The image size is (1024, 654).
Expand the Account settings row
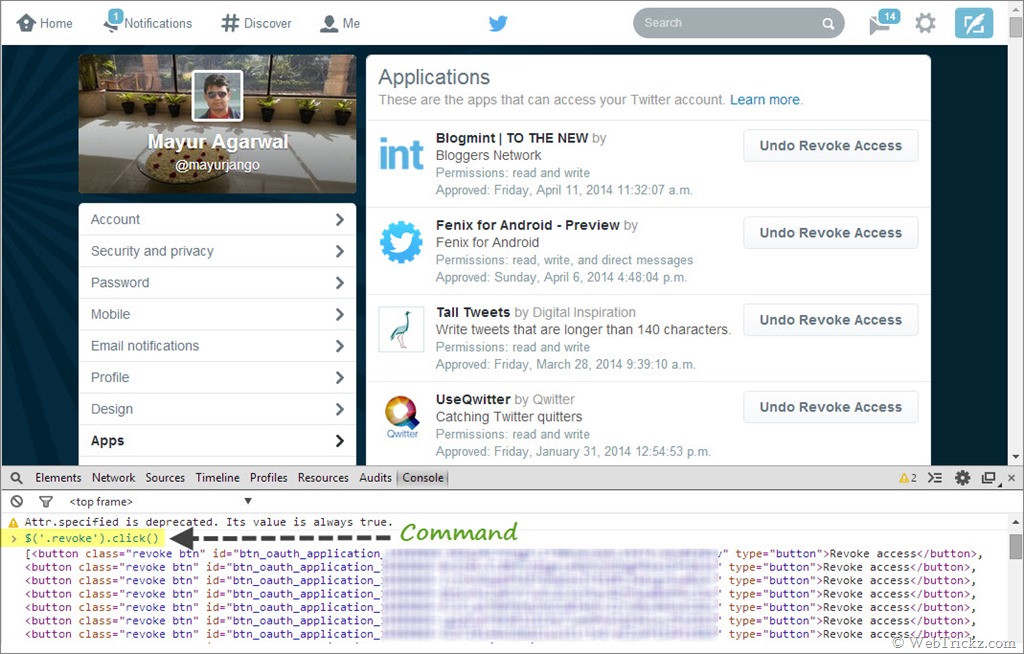[x=217, y=220]
